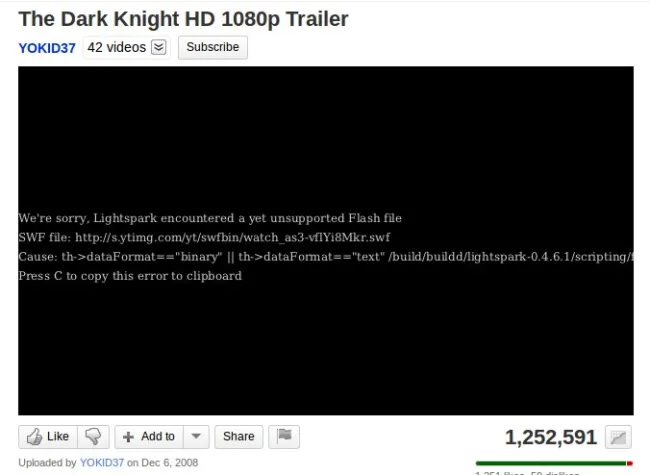Click the Add to button with plus icon

(149, 436)
